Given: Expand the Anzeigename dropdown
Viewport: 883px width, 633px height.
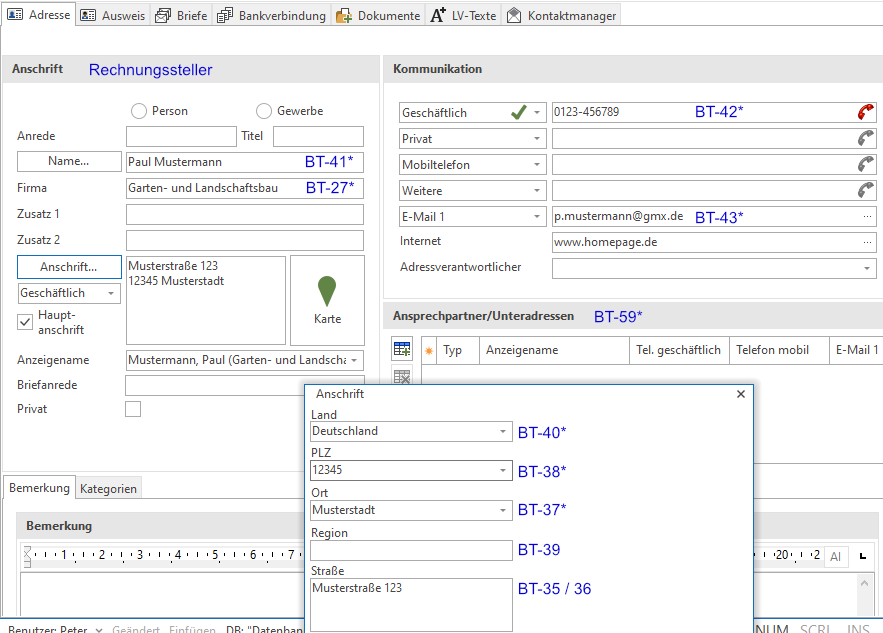Looking at the screenshot, I should coord(354,360).
